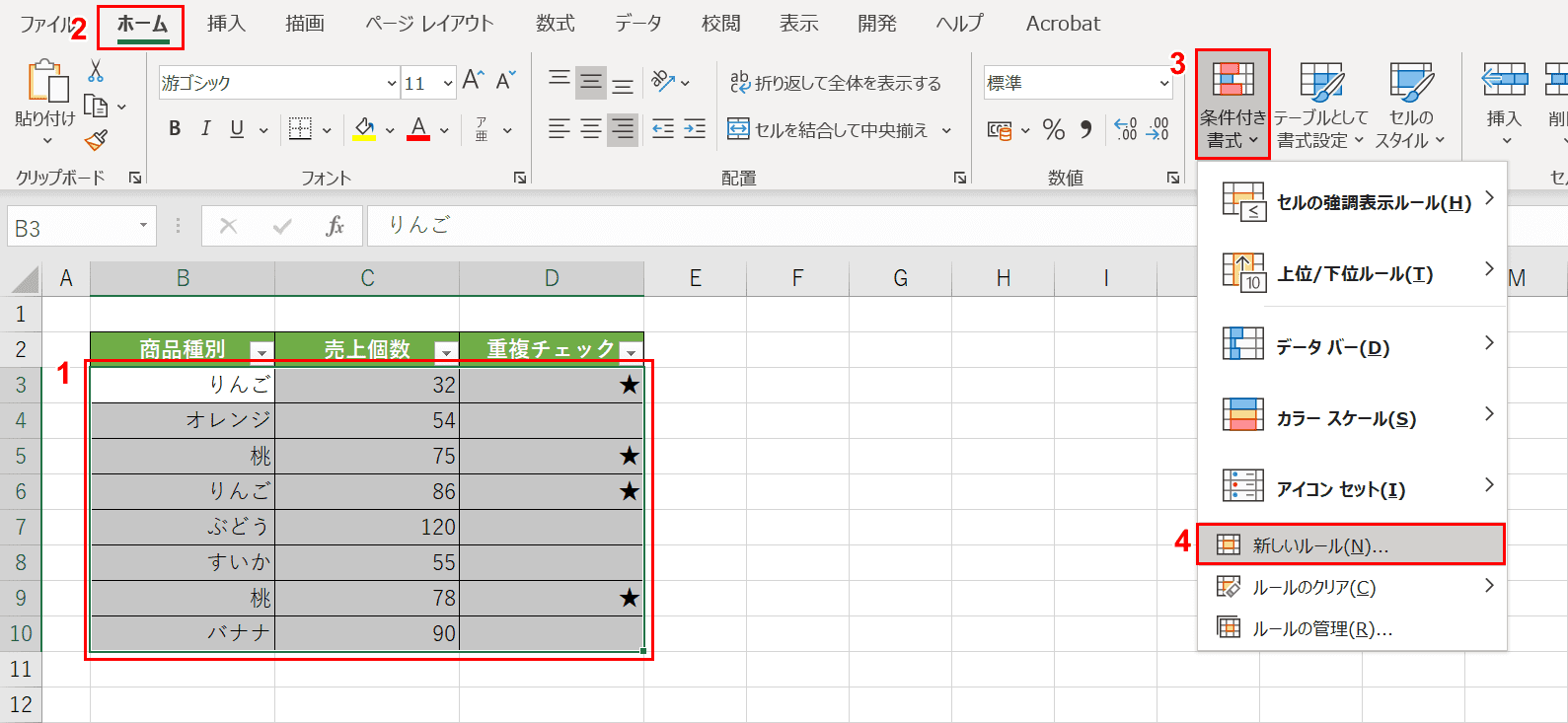Open the font size 11 dropdown

[448, 83]
